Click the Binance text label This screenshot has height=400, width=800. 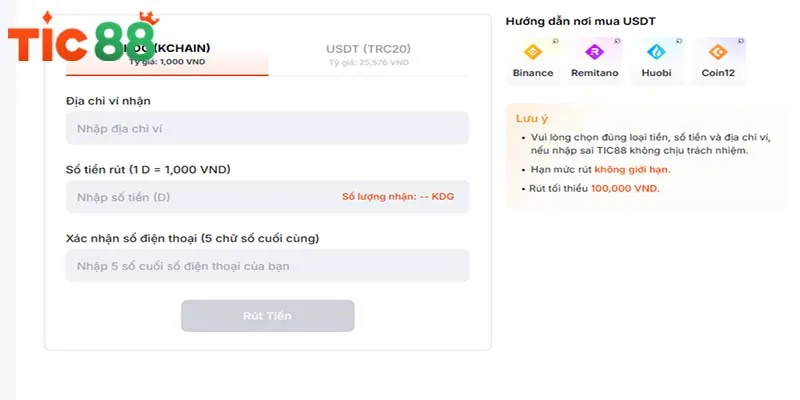tap(533, 73)
